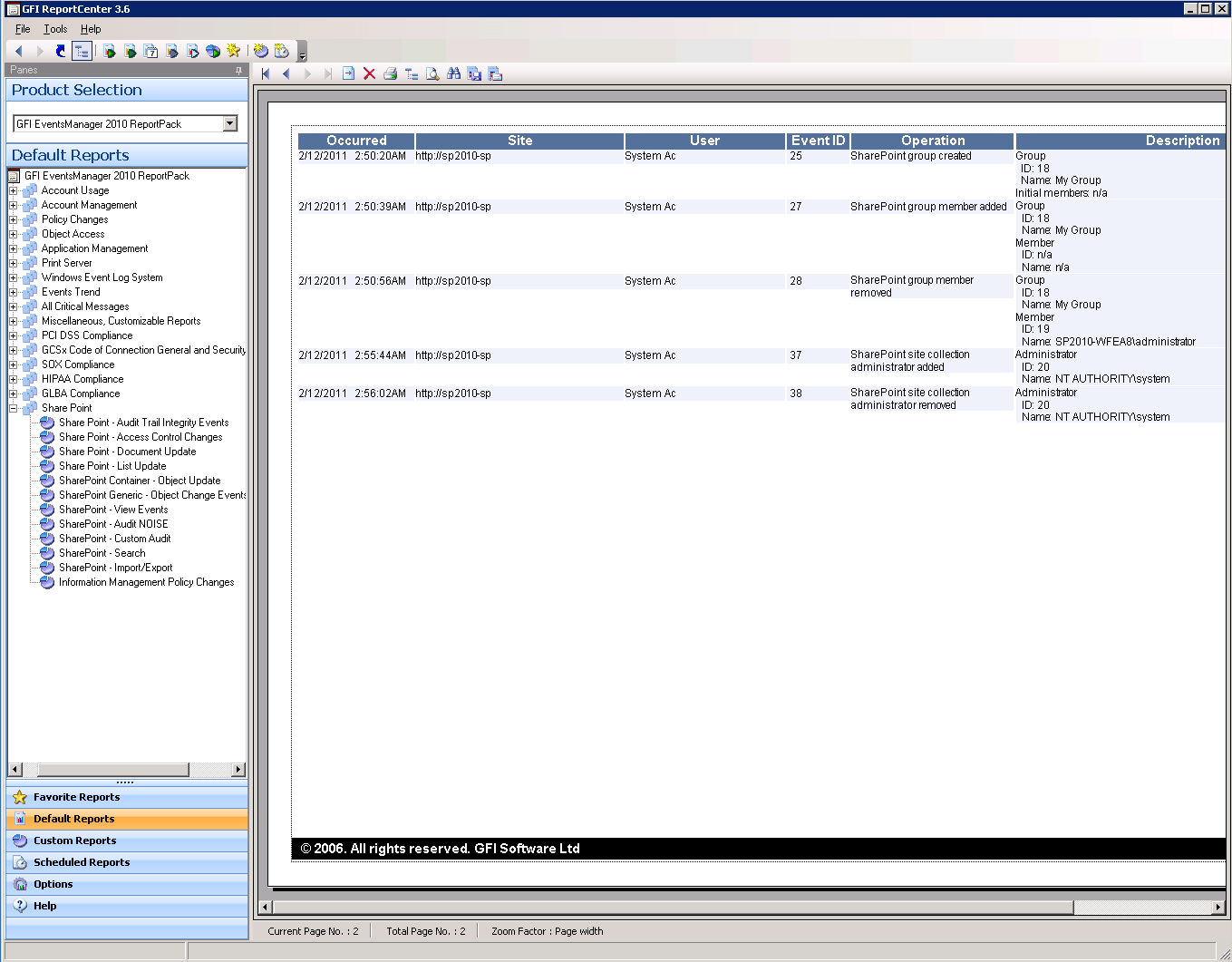Click the magnifier zoom icon in report toolbar

coord(432,73)
